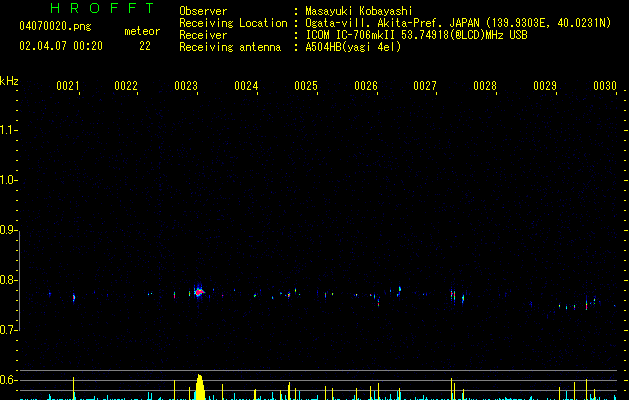Viewport: 629px width, 400px height.
Task: Click the kHz axis unit label
Action: click(x=9, y=81)
